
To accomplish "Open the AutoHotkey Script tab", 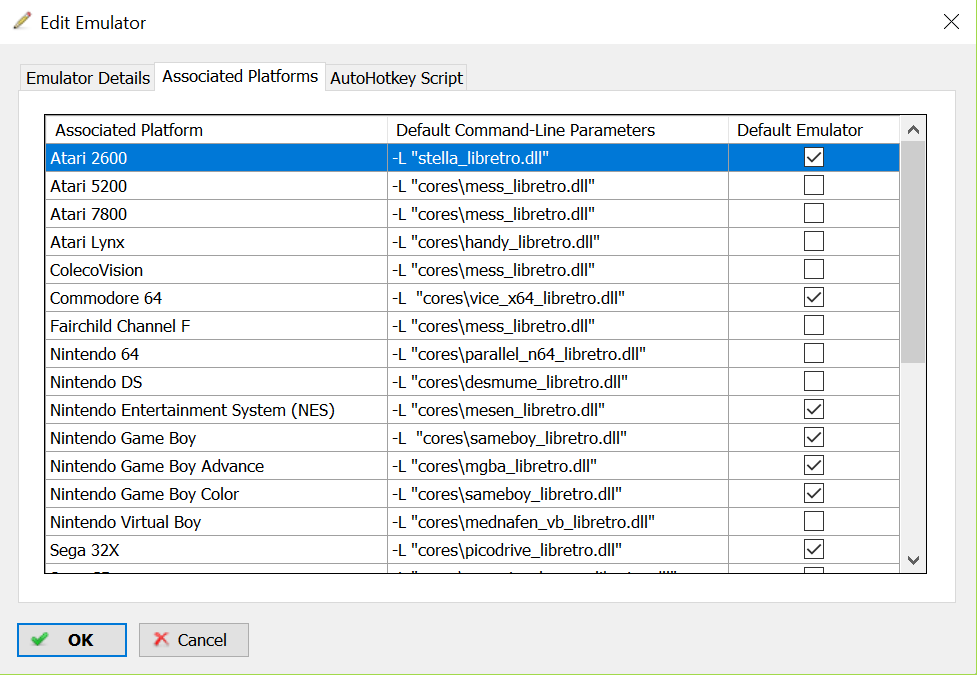I will tap(396, 78).
